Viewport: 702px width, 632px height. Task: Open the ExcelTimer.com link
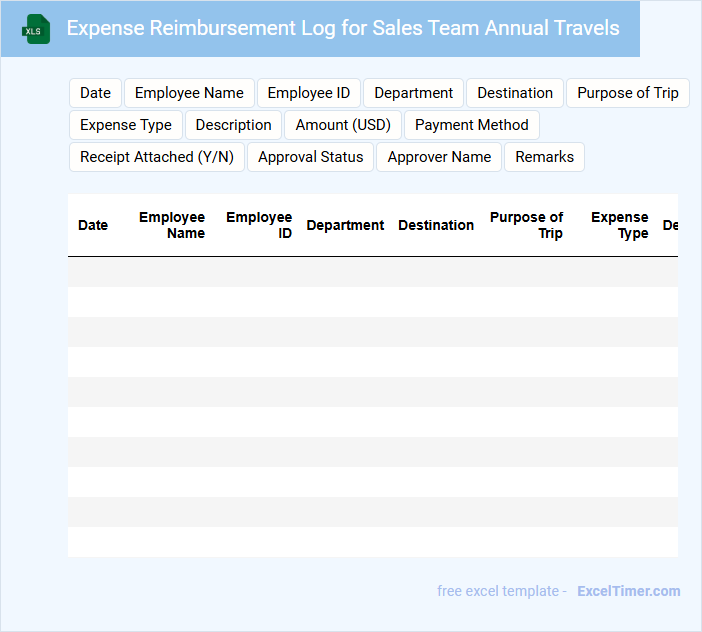point(628,591)
